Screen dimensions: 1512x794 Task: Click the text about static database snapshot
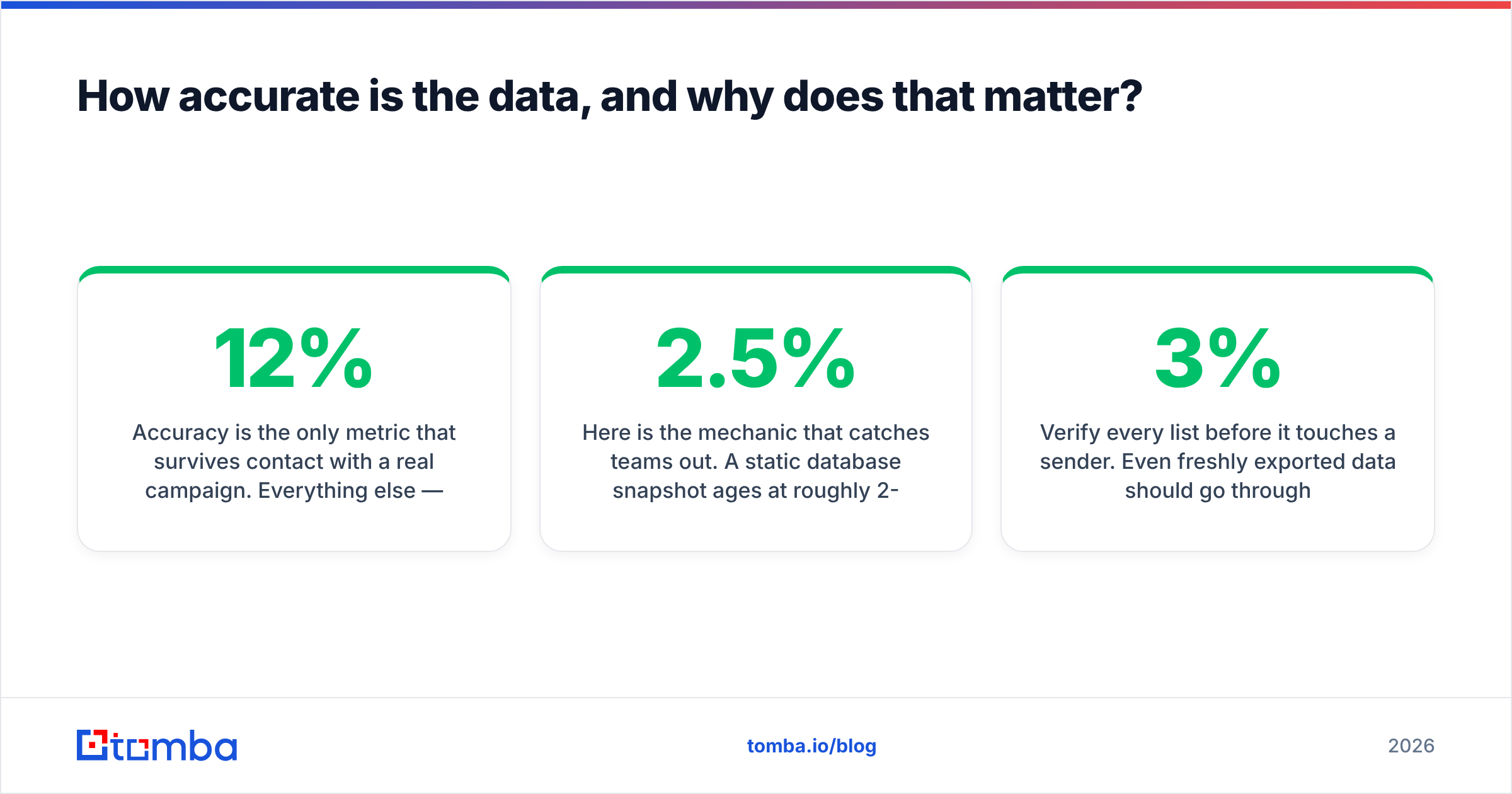(x=755, y=461)
